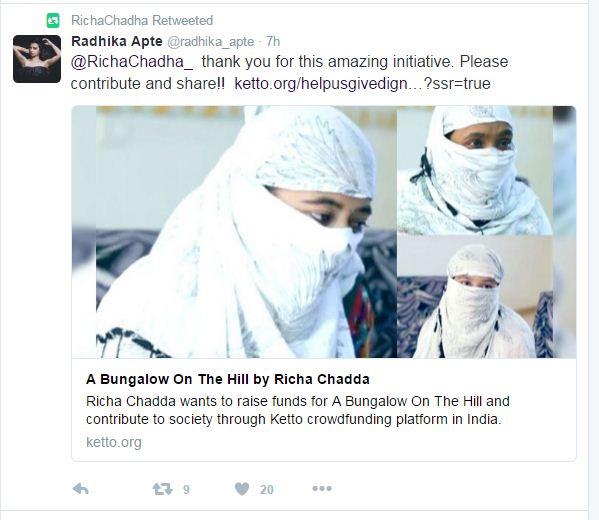Click the RichaChadha Retweeted label
This screenshot has width=599, height=520.
pyautogui.click(x=142, y=20)
